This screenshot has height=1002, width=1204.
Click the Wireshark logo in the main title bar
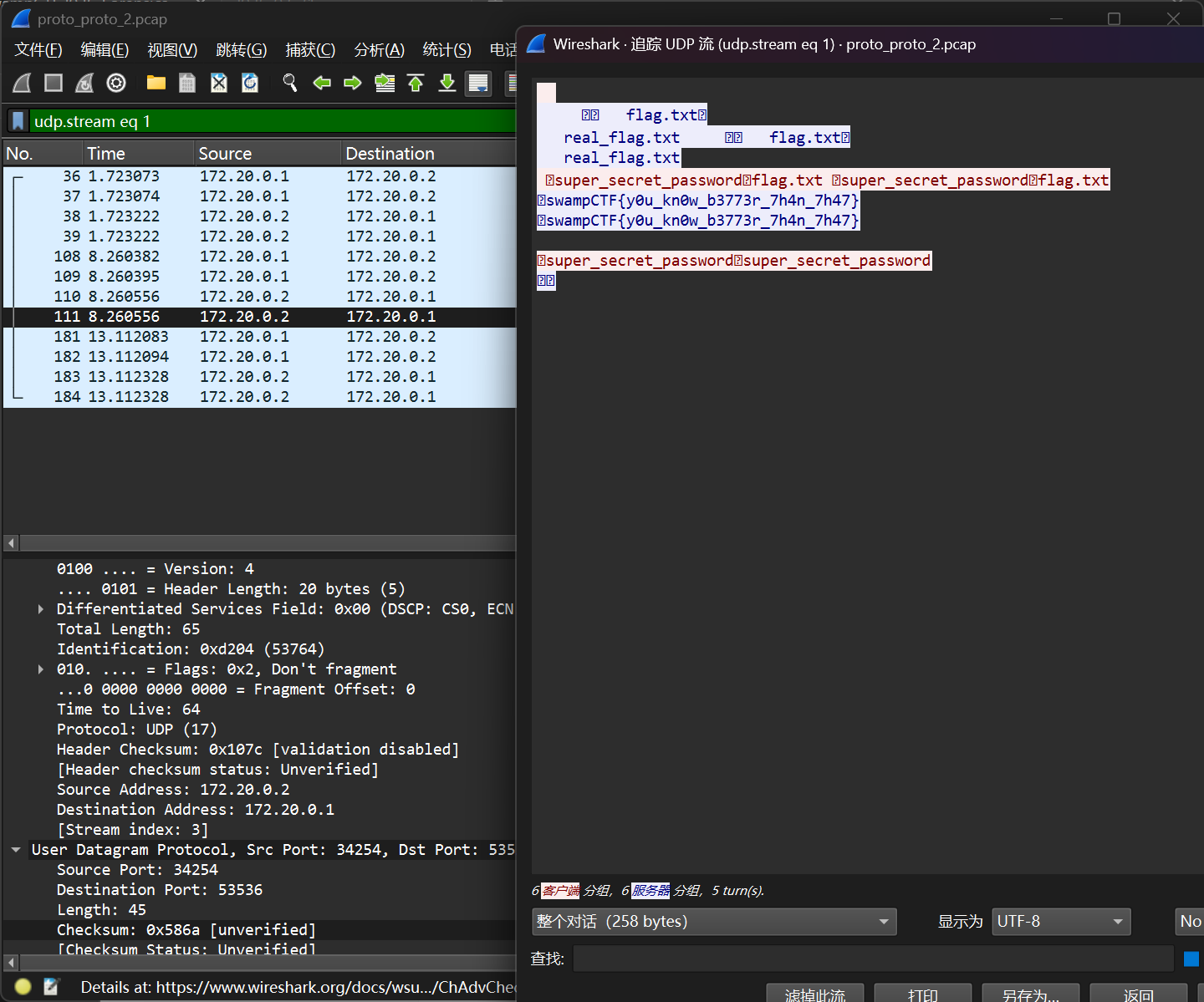pyautogui.click(x=21, y=18)
